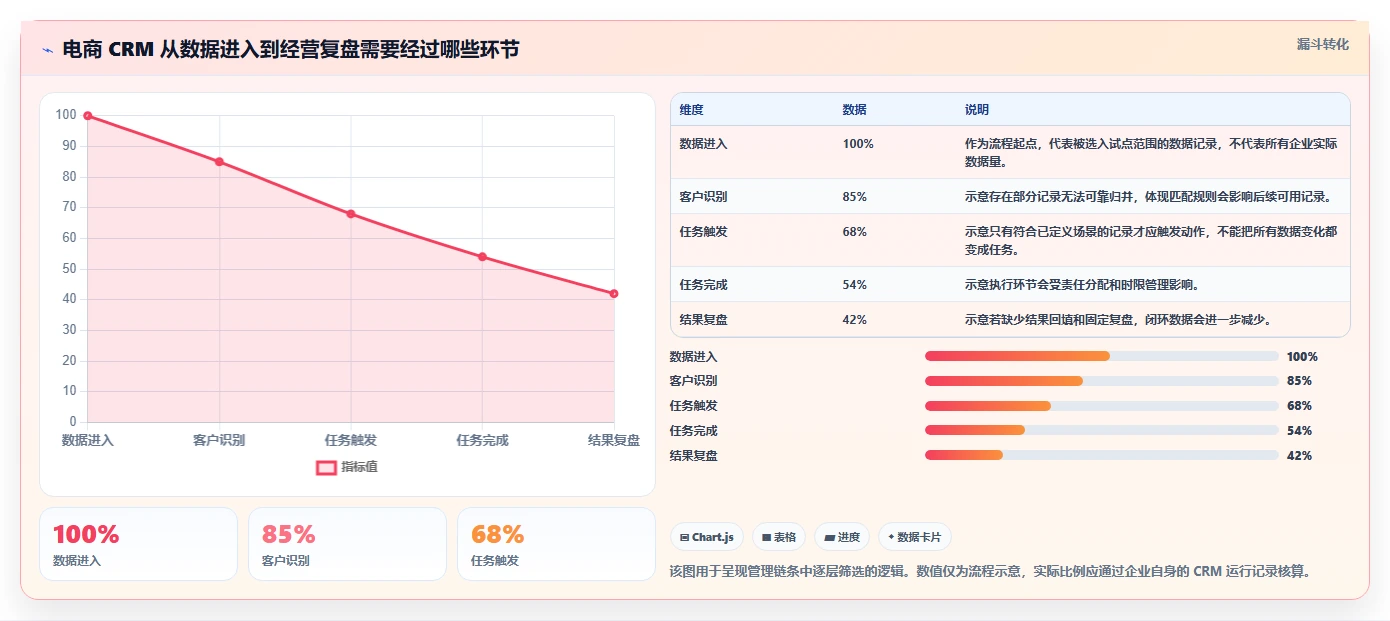The height and width of the screenshot is (621, 1390).
Task: Click the icon in the 进度 chip
Action: pyautogui.click(x=829, y=537)
